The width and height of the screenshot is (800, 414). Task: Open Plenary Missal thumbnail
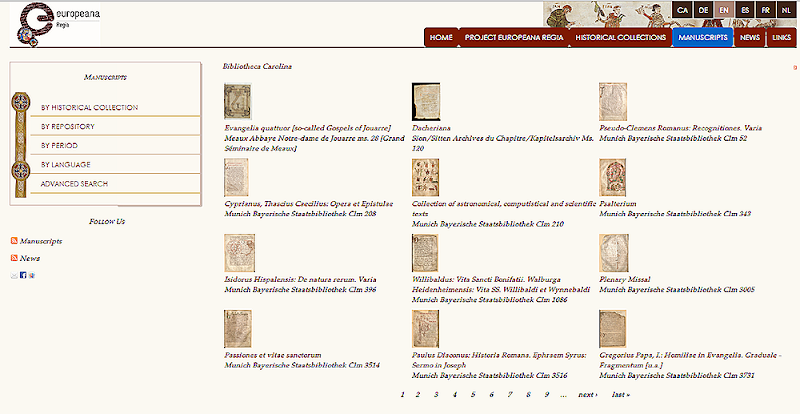point(614,253)
